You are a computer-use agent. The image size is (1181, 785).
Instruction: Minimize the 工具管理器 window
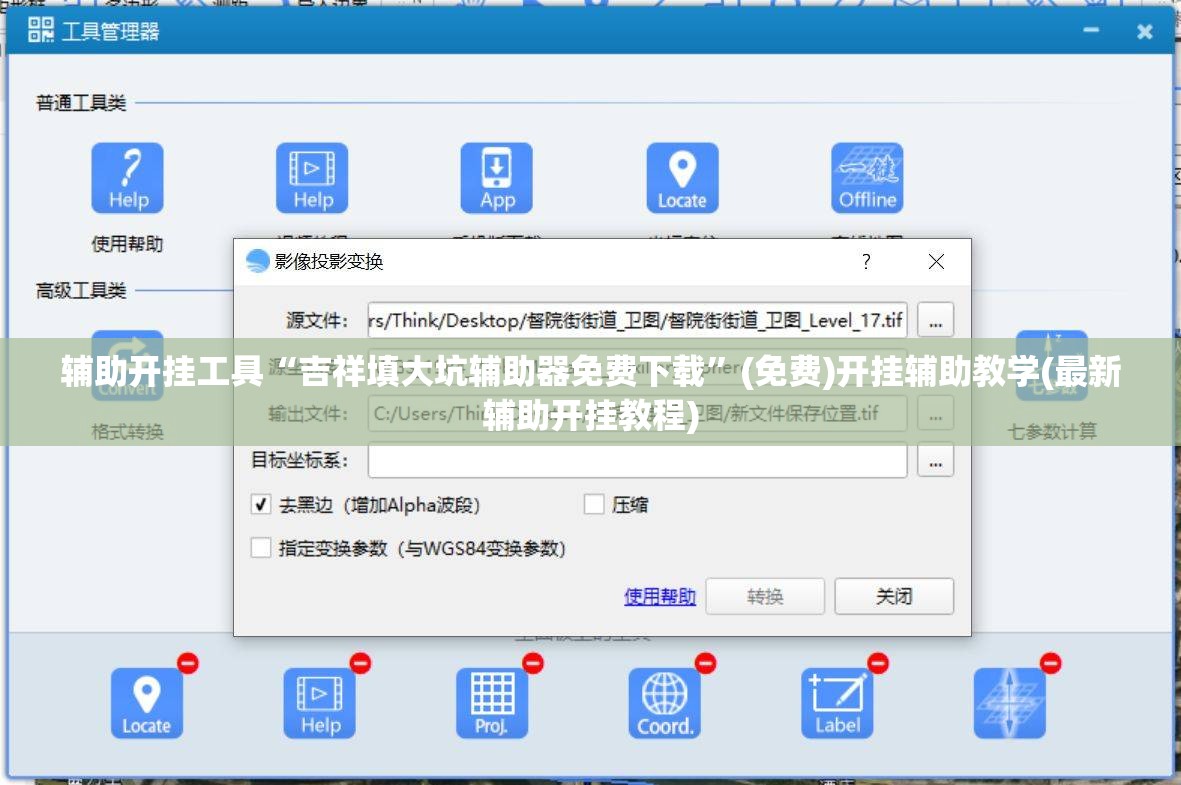point(1091,31)
